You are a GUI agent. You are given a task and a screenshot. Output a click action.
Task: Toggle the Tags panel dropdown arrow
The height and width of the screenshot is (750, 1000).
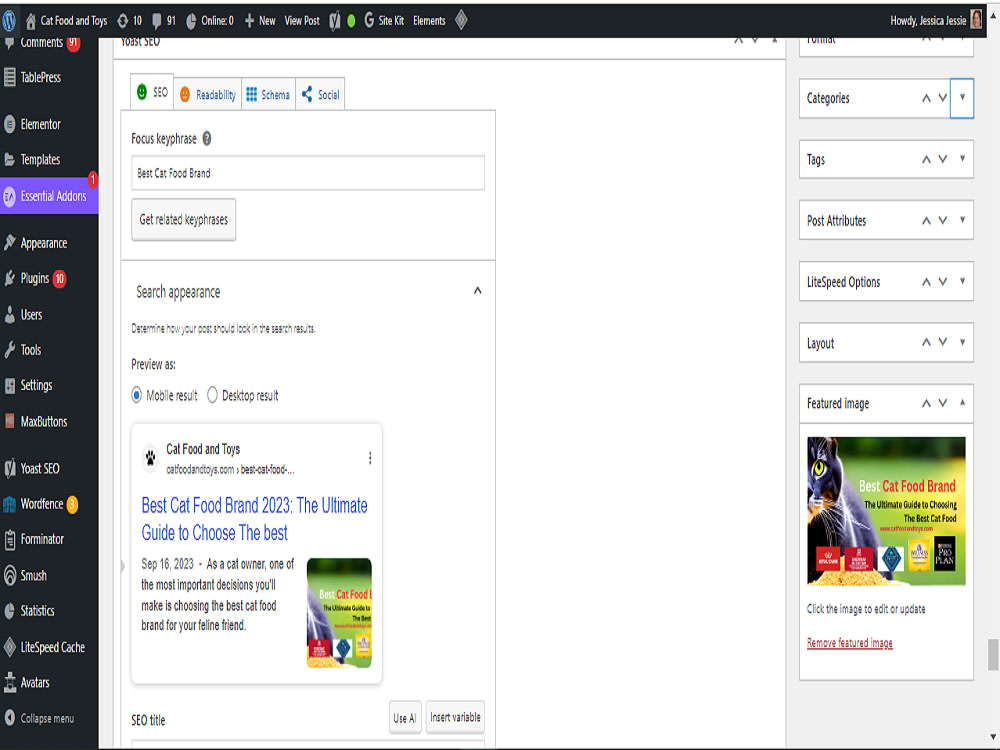[962, 159]
